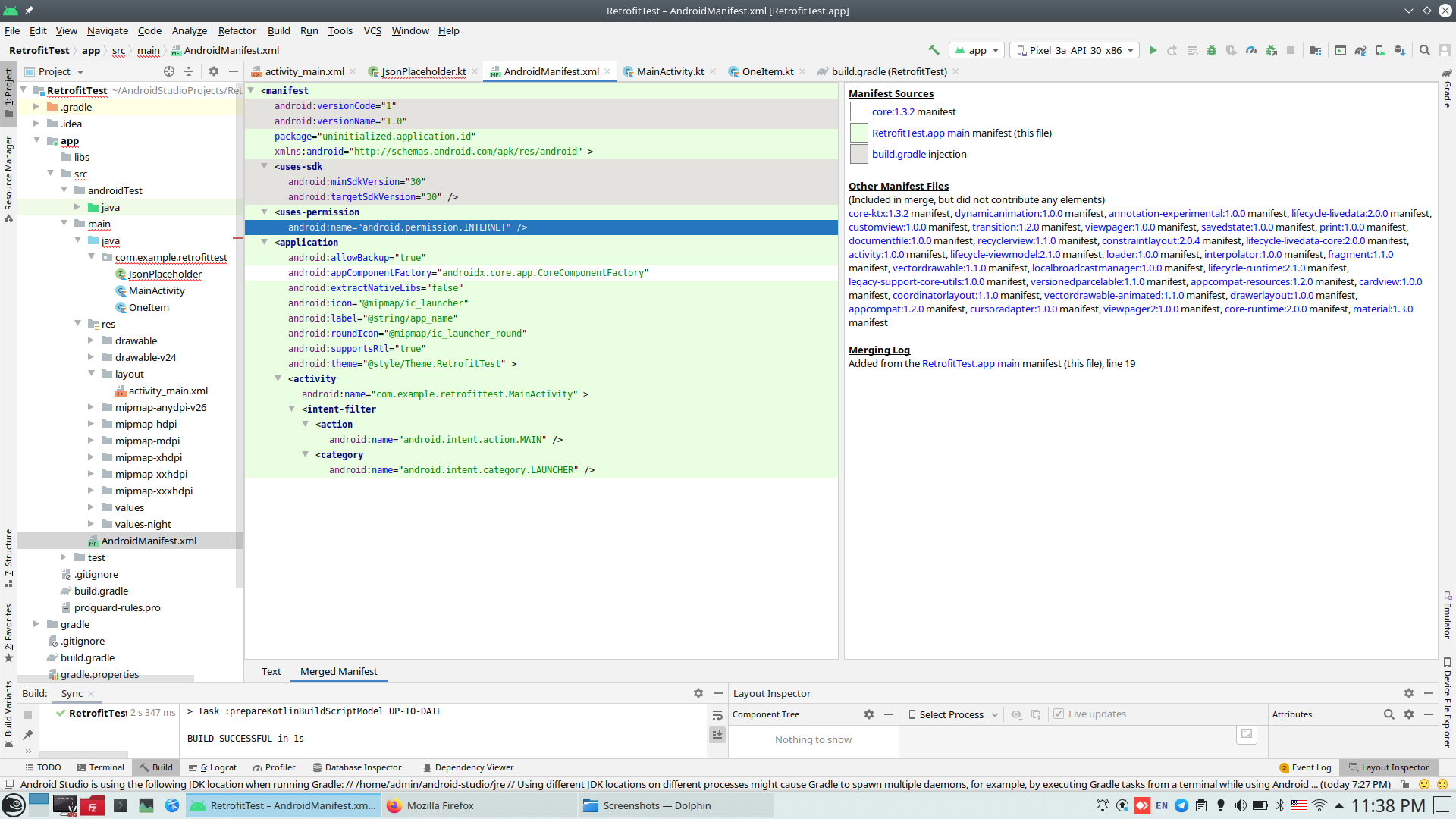The height and width of the screenshot is (819, 1456).
Task: Click the Search Everywhere magnifier icon
Action: 1425,50
